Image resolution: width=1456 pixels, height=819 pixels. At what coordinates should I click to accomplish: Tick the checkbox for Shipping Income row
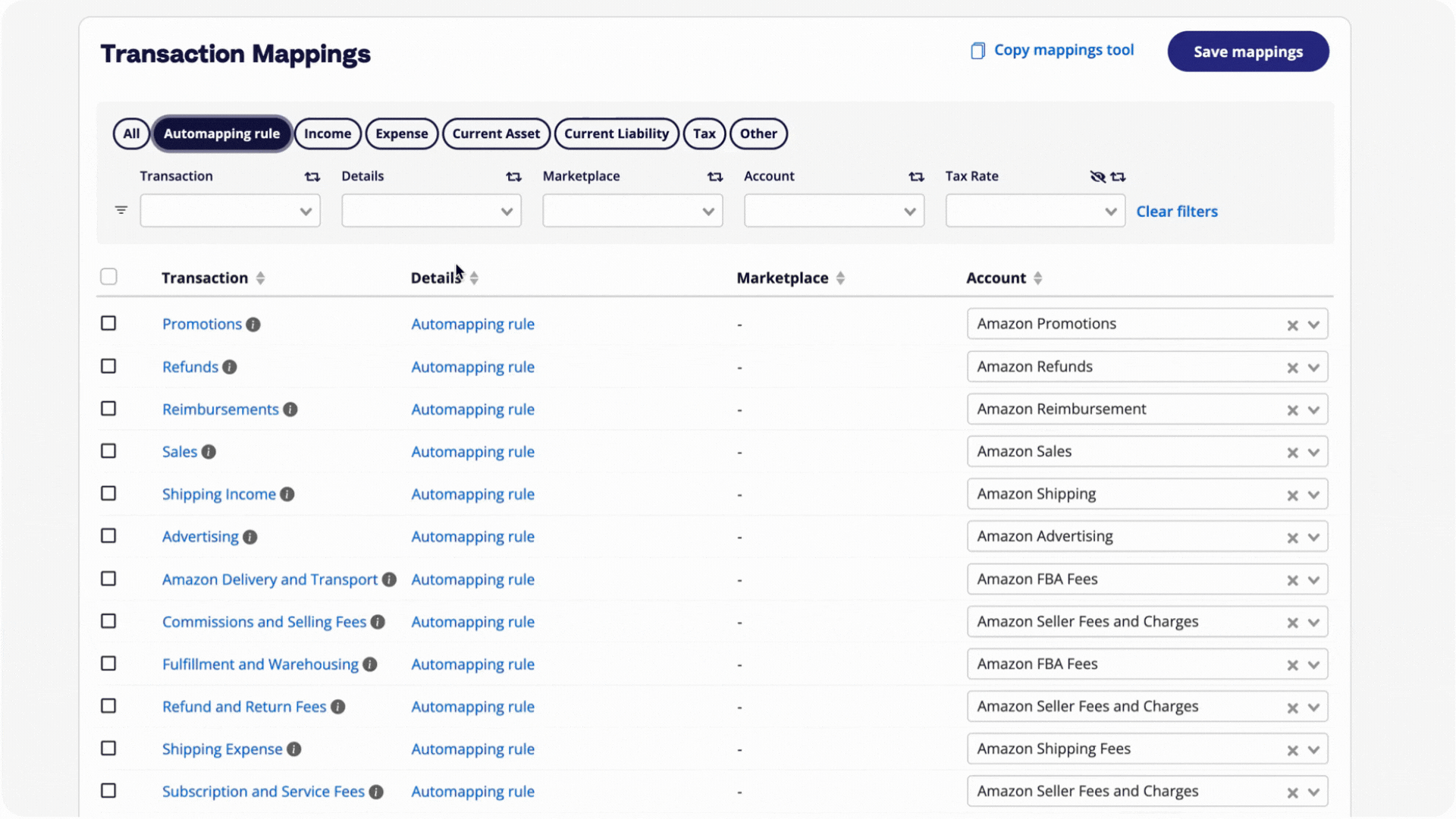pyautogui.click(x=108, y=493)
